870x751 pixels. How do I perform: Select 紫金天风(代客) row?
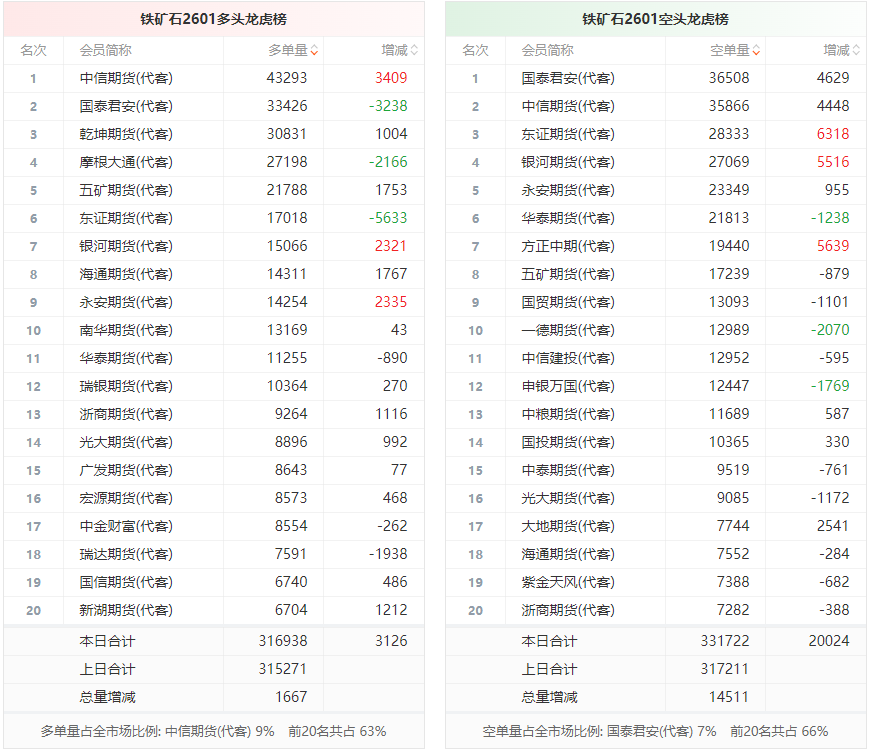(655, 582)
